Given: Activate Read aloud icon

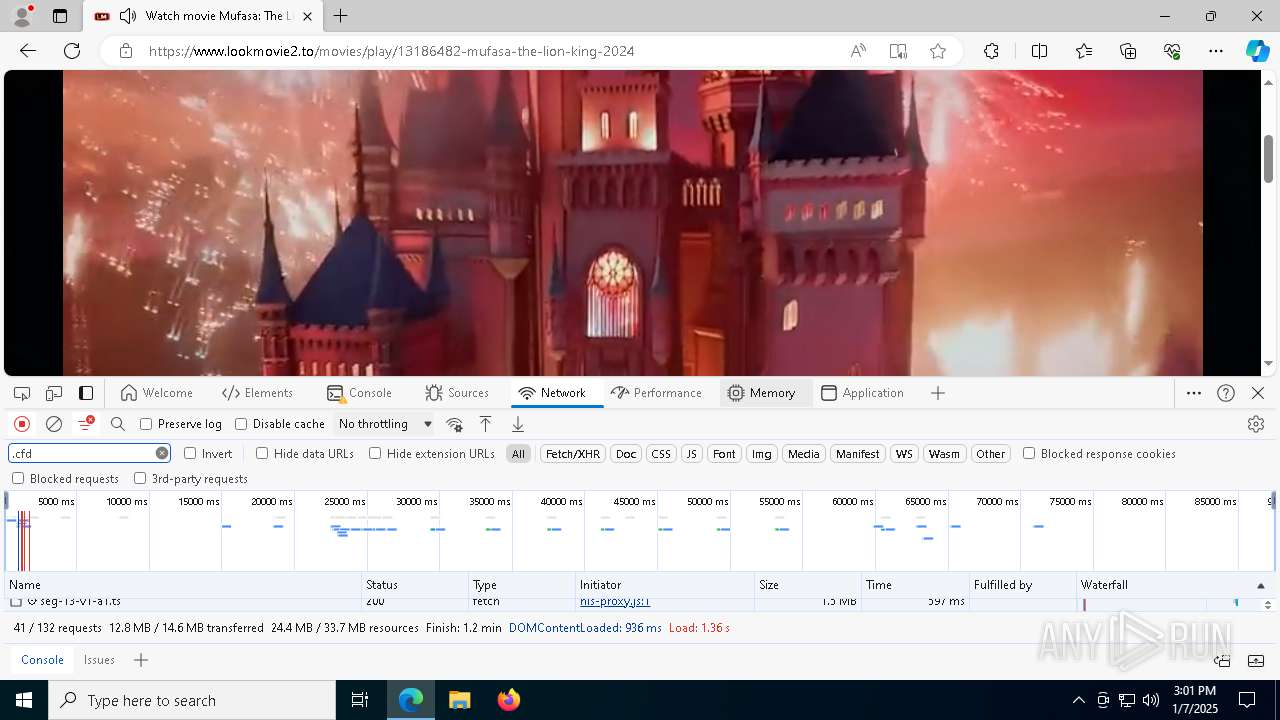Looking at the screenshot, I should 858,51.
